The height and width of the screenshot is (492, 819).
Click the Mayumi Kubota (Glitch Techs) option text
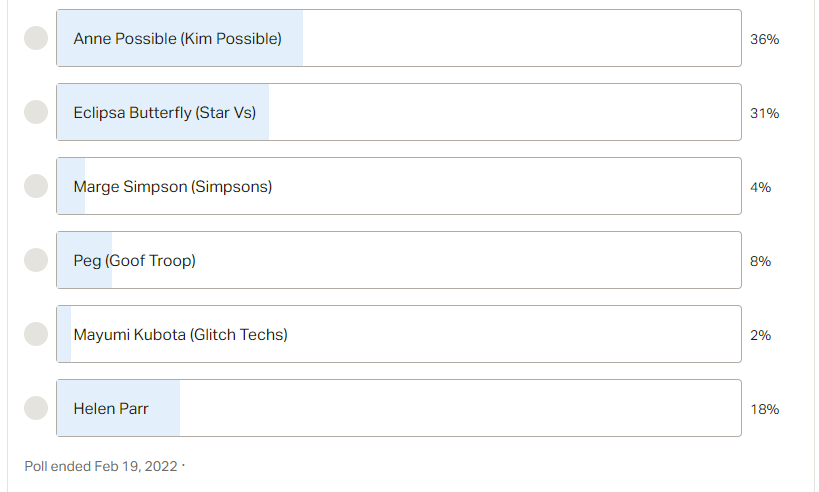coord(181,335)
